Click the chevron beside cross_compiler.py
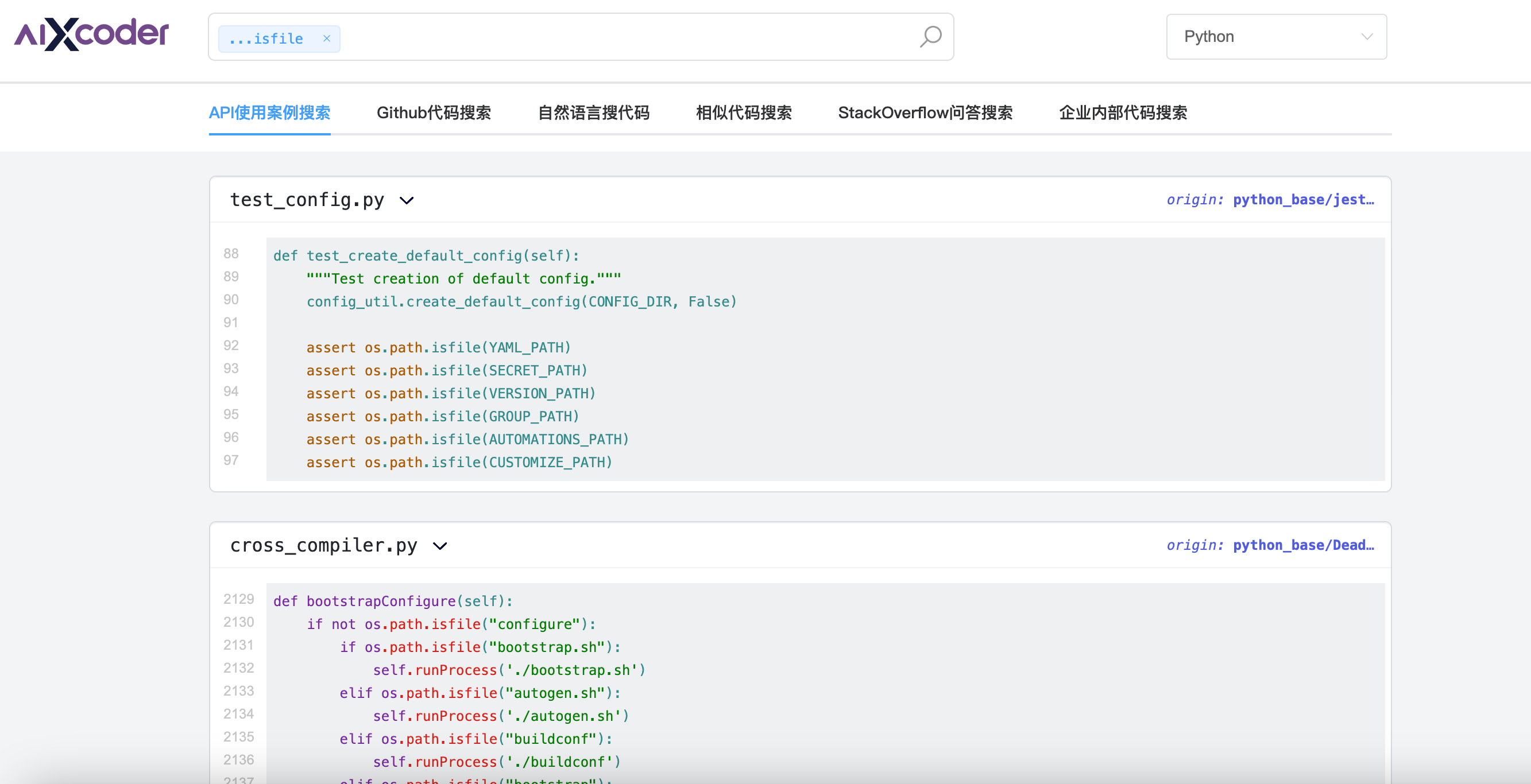This screenshot has width=1531, height=784. [440, 546]
